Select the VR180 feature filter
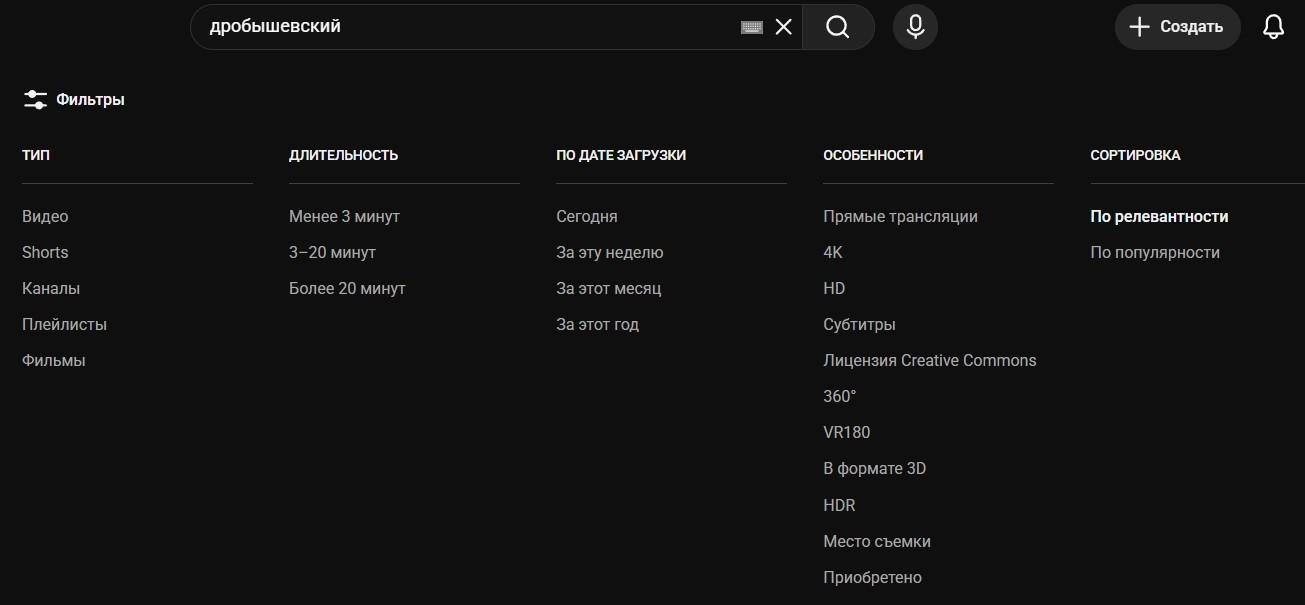The height and width of the screenshot is (605, 1305). coord(847,432)
